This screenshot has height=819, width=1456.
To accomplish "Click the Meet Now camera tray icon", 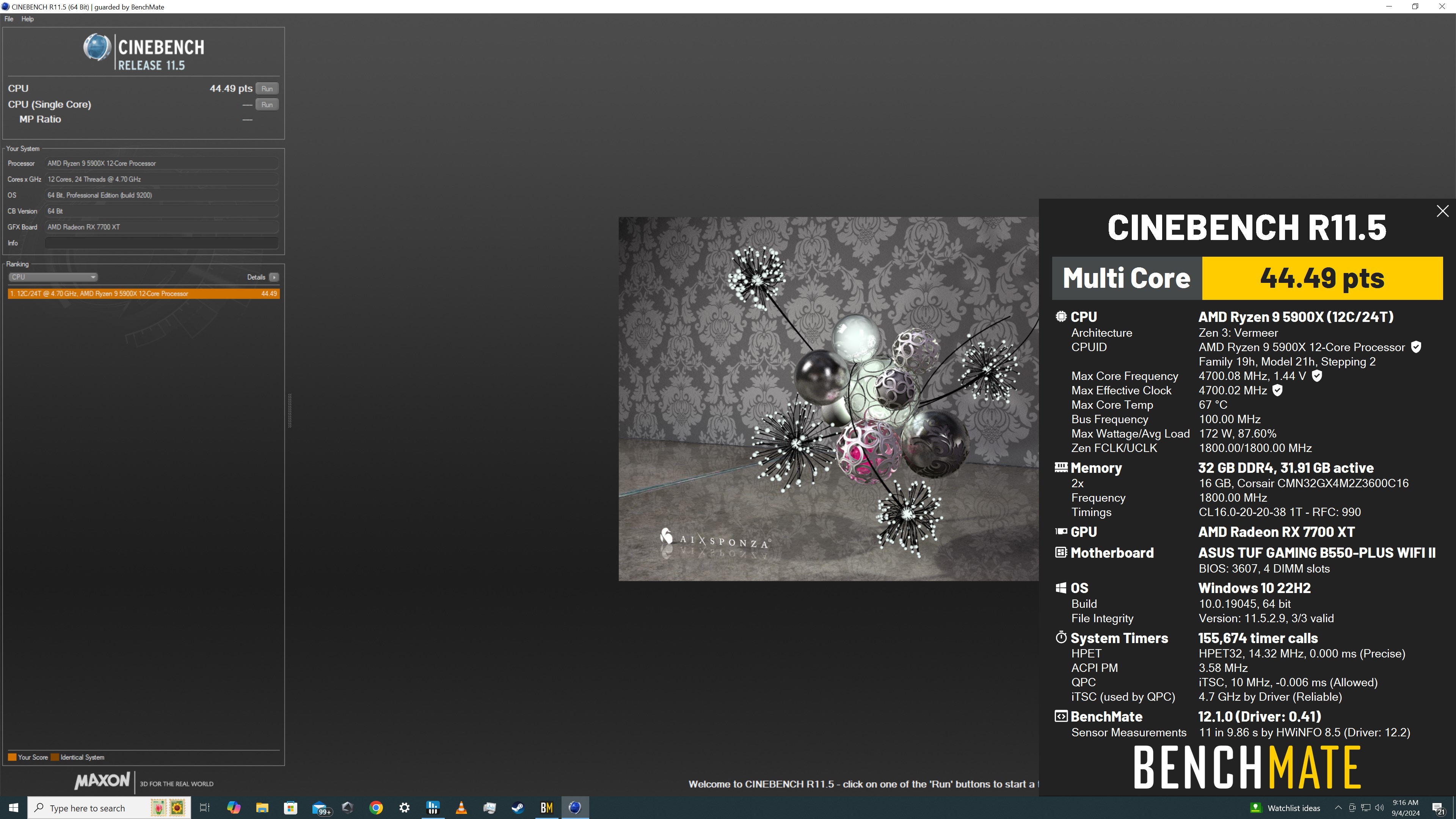I will tap(1352, 808).
